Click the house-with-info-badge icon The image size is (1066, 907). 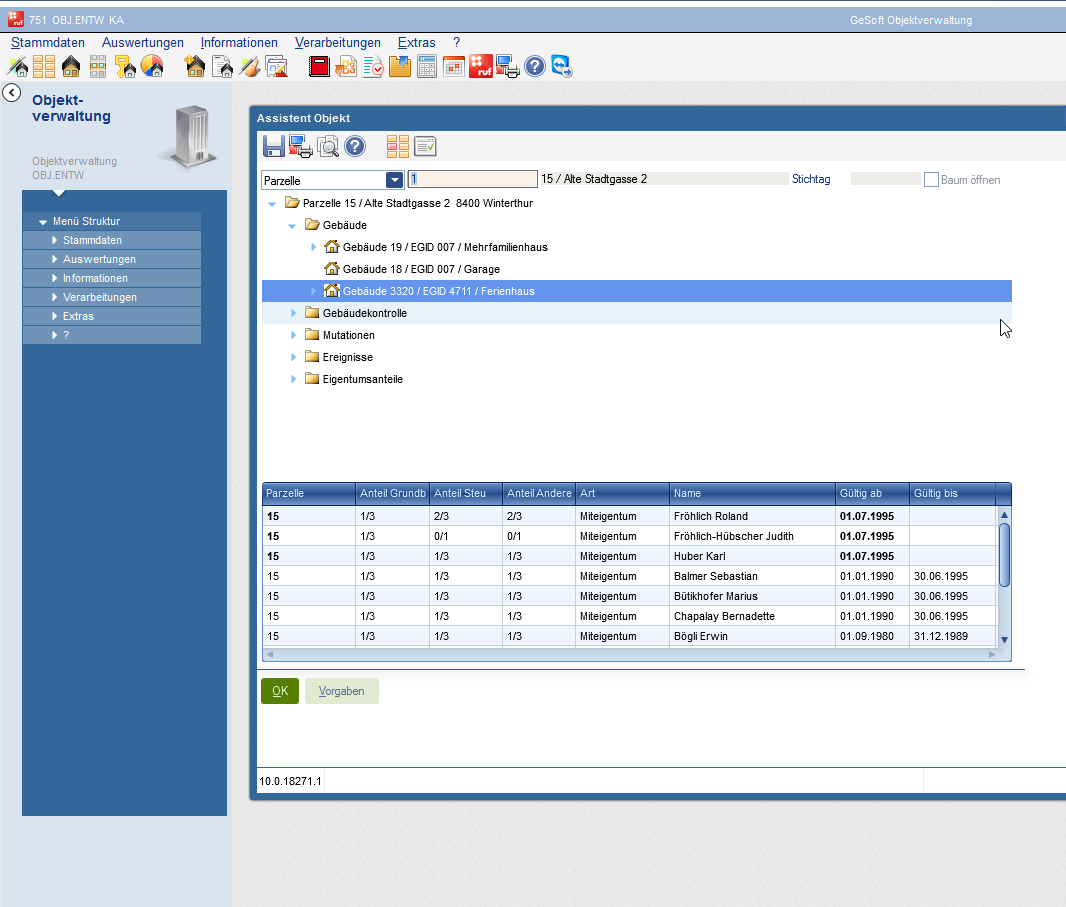click(x=195, y=67)
